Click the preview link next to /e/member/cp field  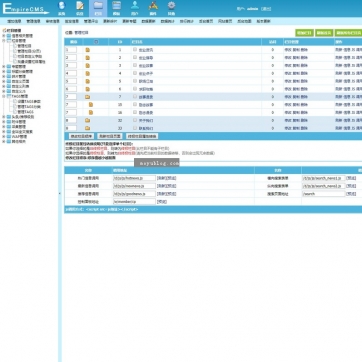(162, 202)
